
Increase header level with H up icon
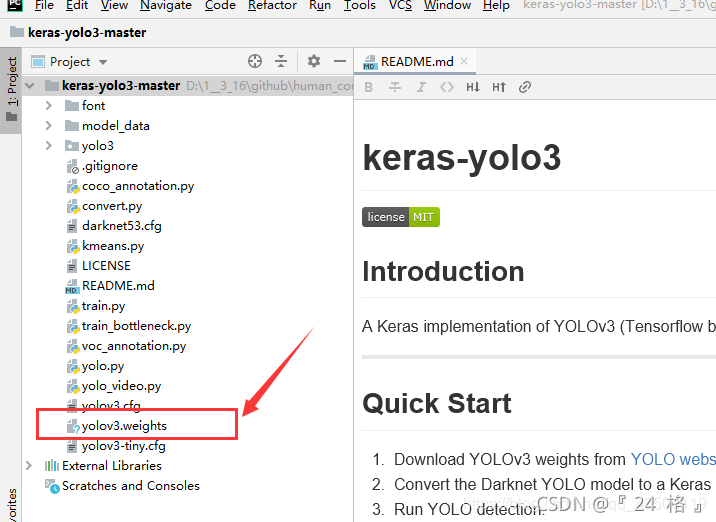click(499, 87)
